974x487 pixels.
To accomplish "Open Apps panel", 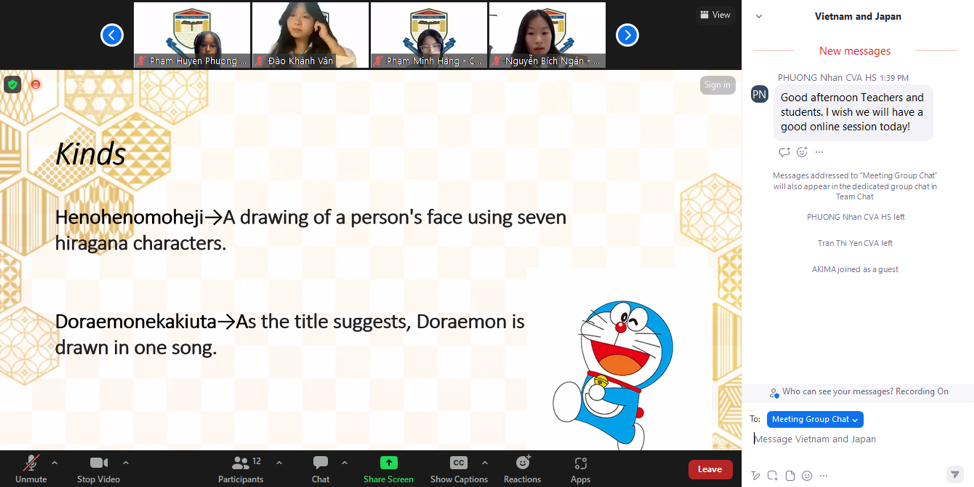I will point(580,469).
